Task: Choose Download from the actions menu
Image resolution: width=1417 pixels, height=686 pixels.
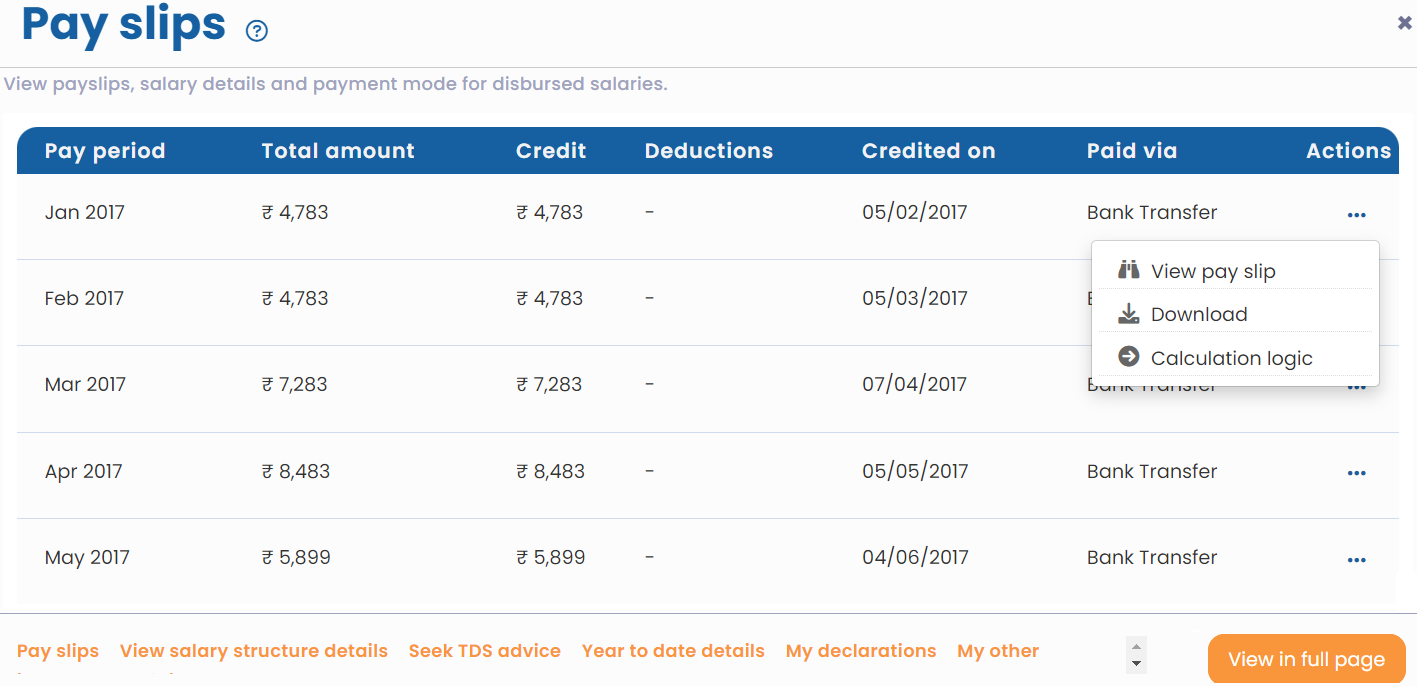Action: (x=1198, y=313)
